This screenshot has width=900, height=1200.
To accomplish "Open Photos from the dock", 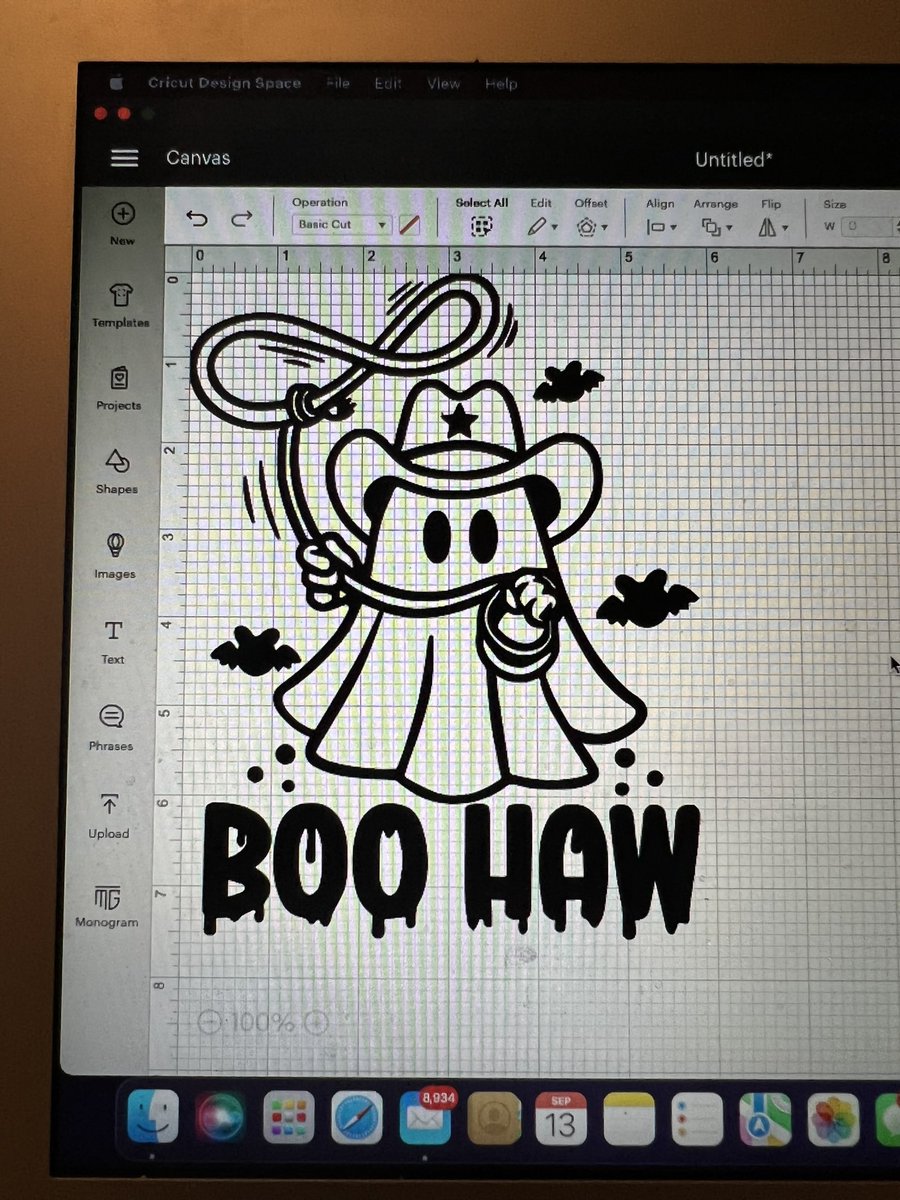I will pos(833,1119).
